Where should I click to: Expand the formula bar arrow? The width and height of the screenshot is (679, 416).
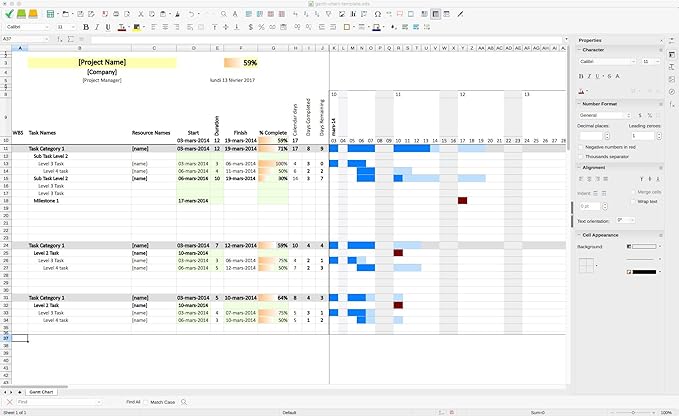[566, 39]
